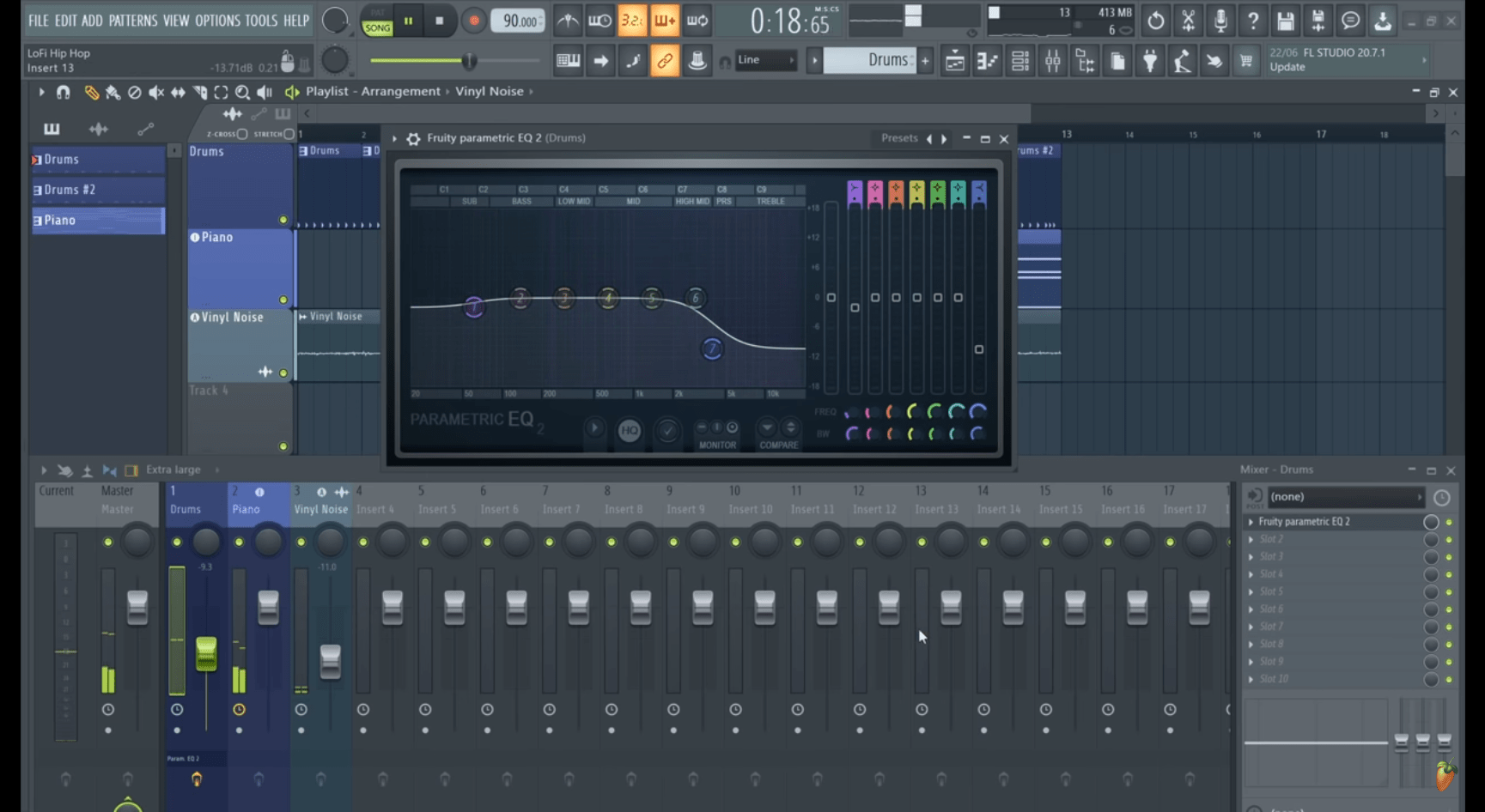Toggle loop recording icon

697,21
